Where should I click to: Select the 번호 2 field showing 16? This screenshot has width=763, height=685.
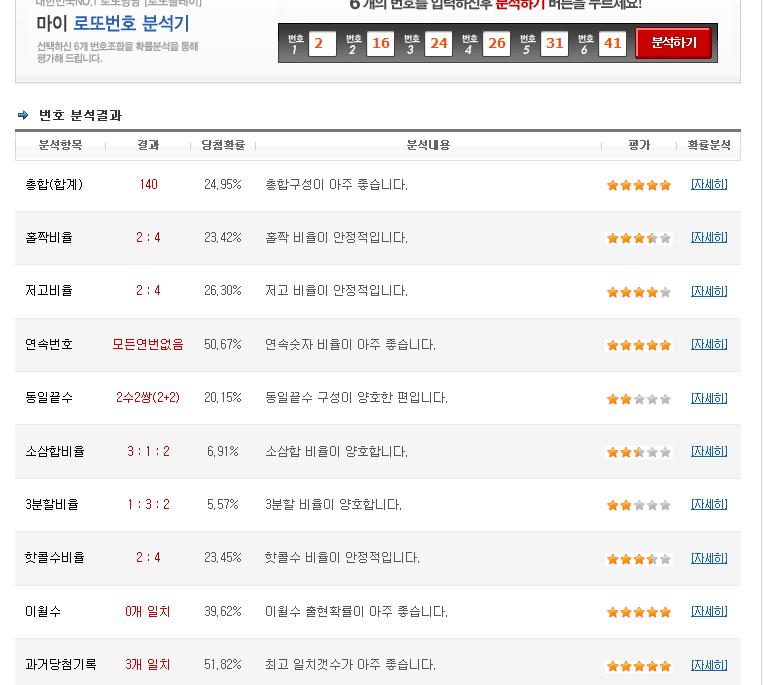380,43
